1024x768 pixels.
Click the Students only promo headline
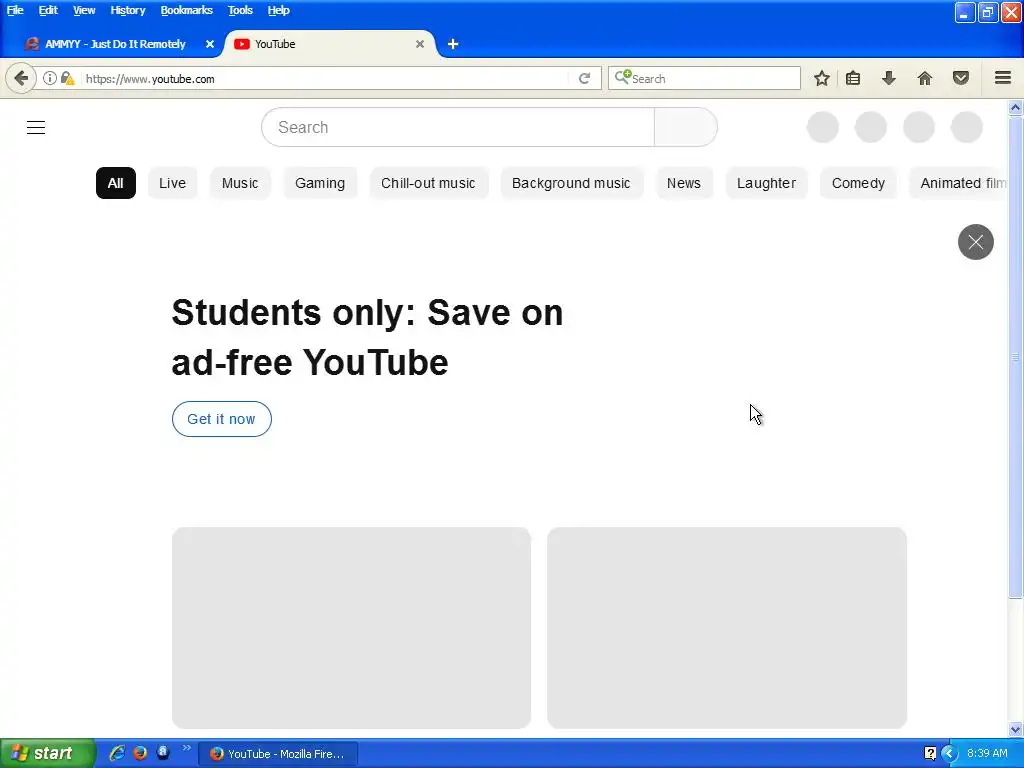click(x=367, y=337)
